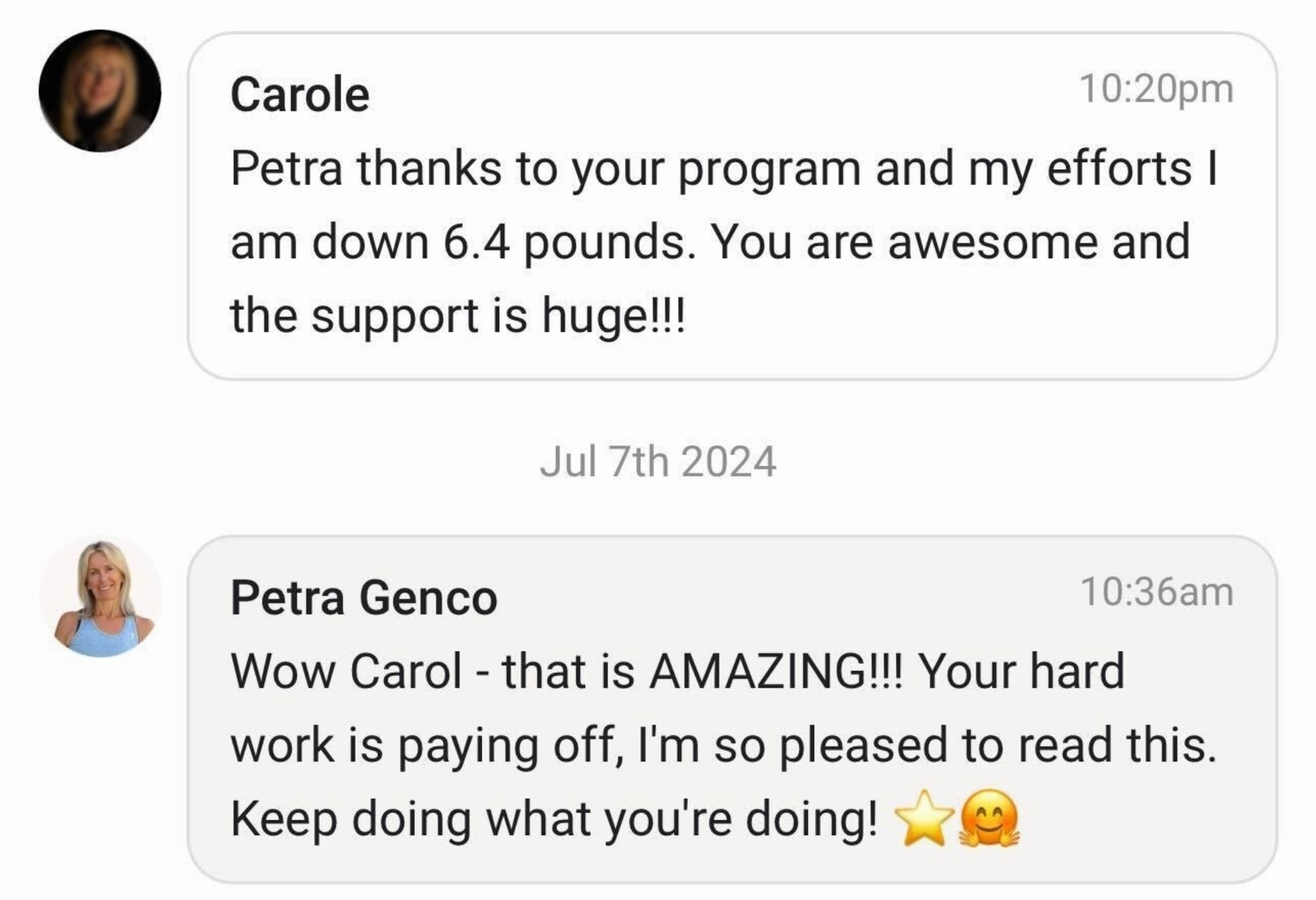Click the 10:36am message timestamp
This screenshot has height=900, width=1316.
pos(1156,592)
